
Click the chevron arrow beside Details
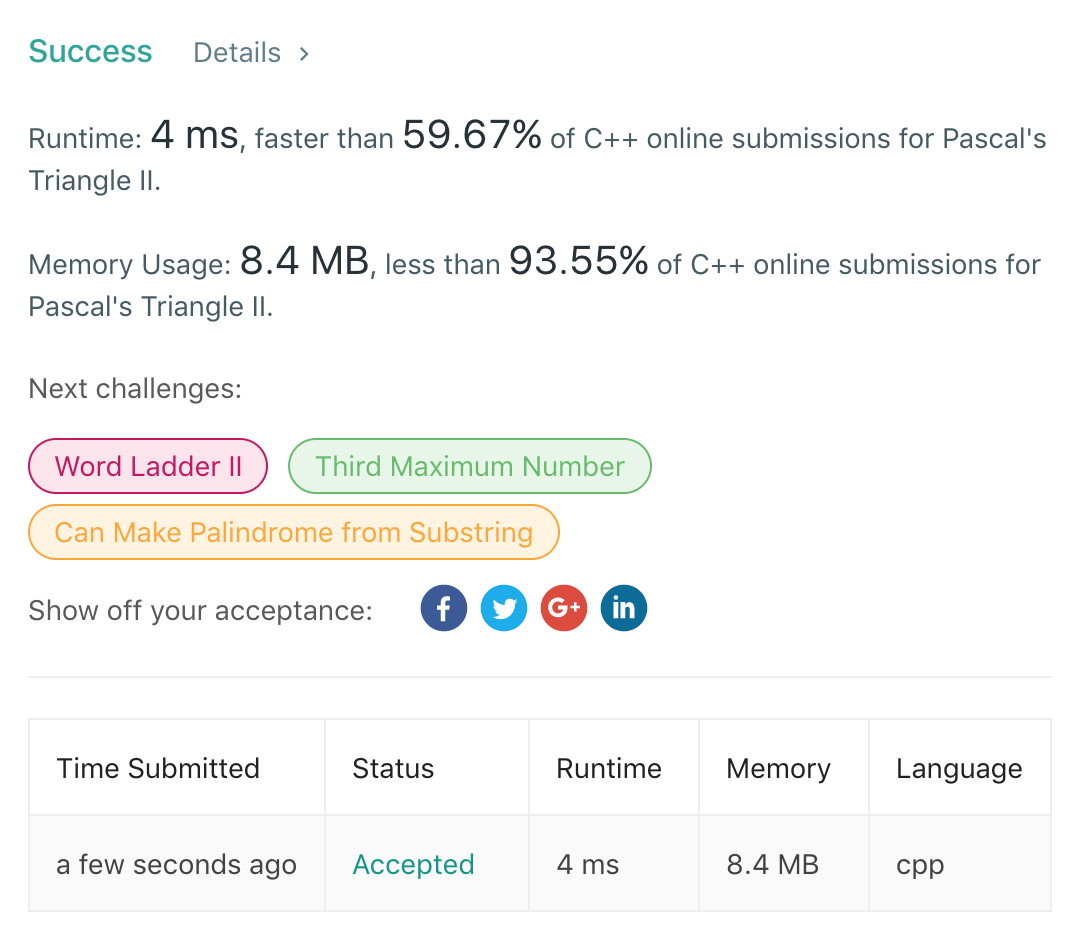[x=304, y=53]
